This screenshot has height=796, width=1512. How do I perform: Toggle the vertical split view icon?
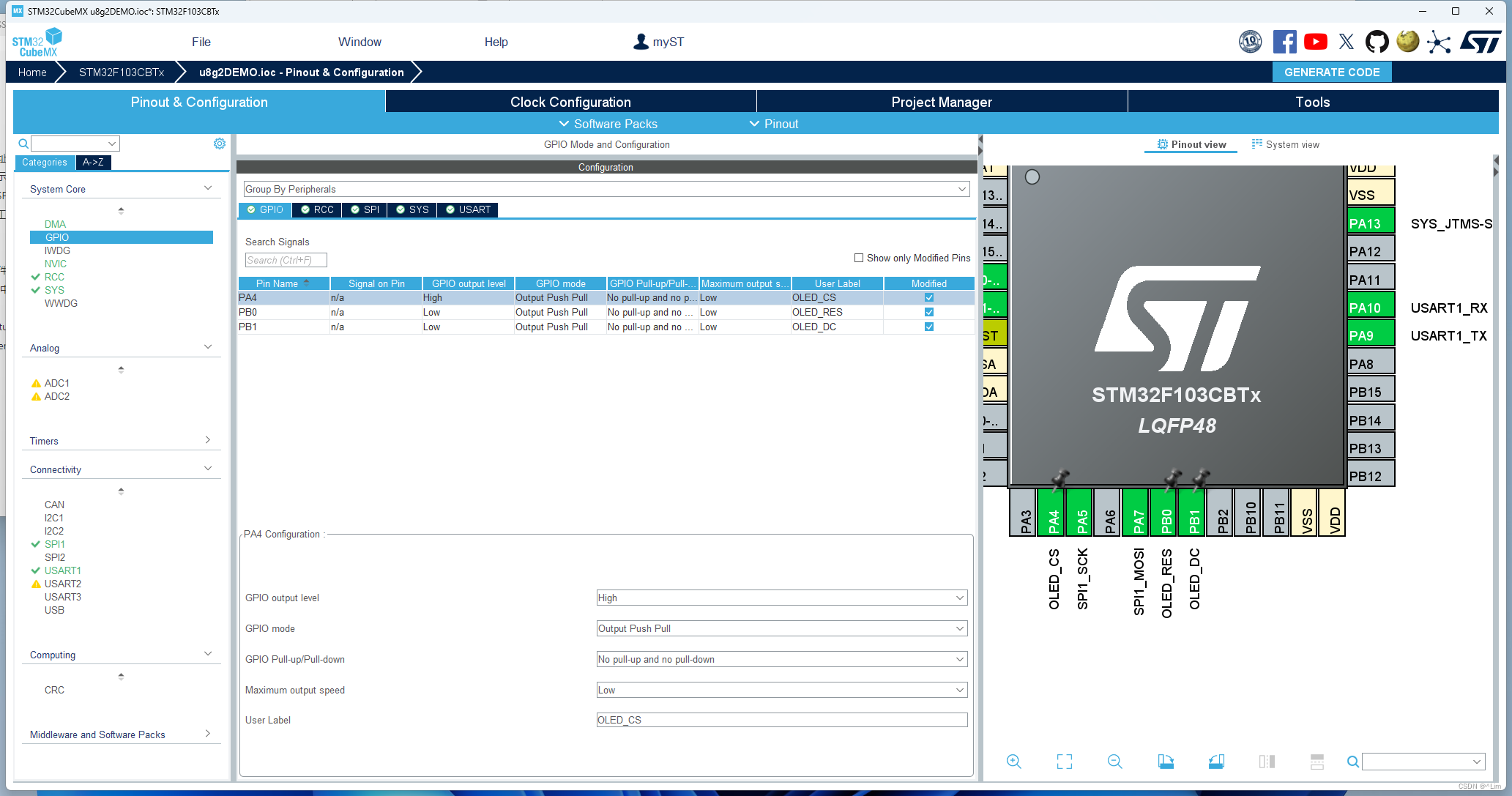[1267, 762]
